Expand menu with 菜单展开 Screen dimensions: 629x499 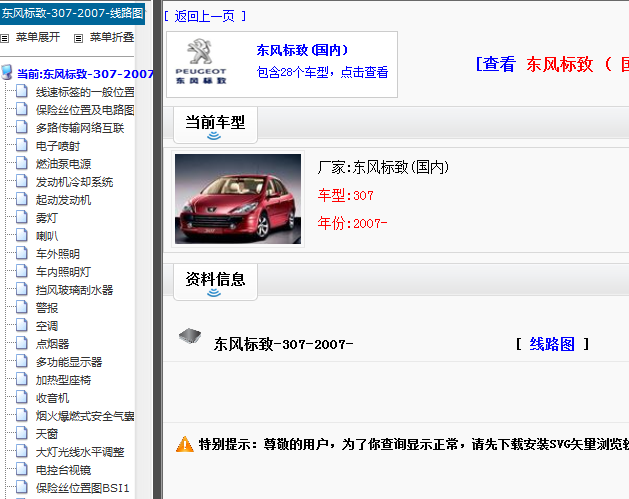click(37, 37)
